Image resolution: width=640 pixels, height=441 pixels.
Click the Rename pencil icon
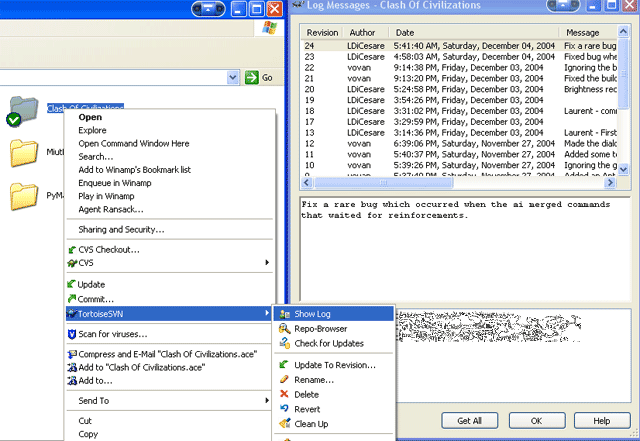click(285, 379)
